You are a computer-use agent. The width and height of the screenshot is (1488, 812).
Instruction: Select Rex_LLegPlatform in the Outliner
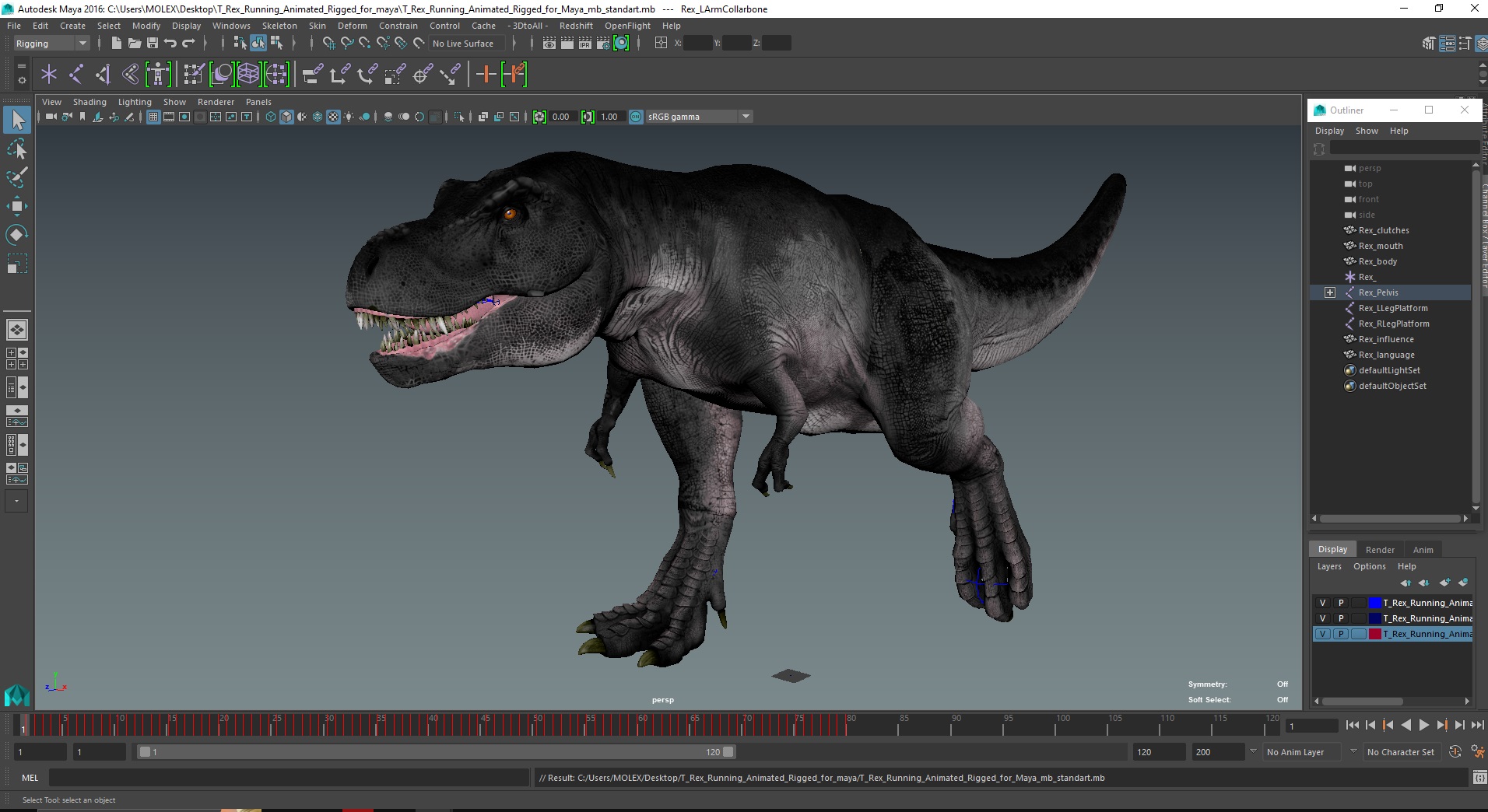pos(1393,308)
